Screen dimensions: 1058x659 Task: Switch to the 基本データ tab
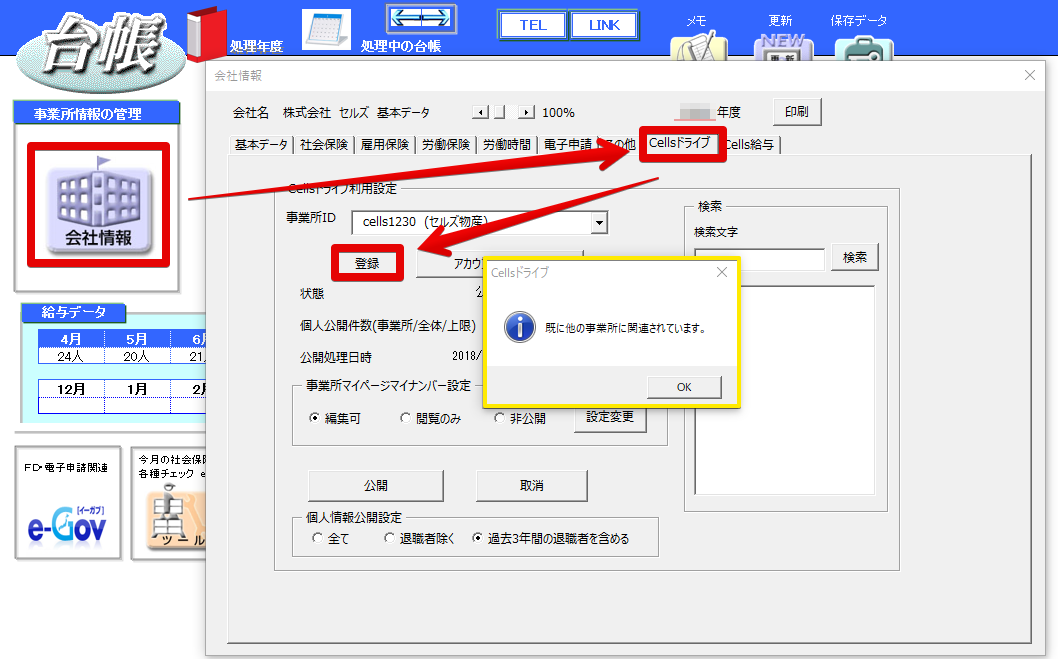tap(261, 144)
